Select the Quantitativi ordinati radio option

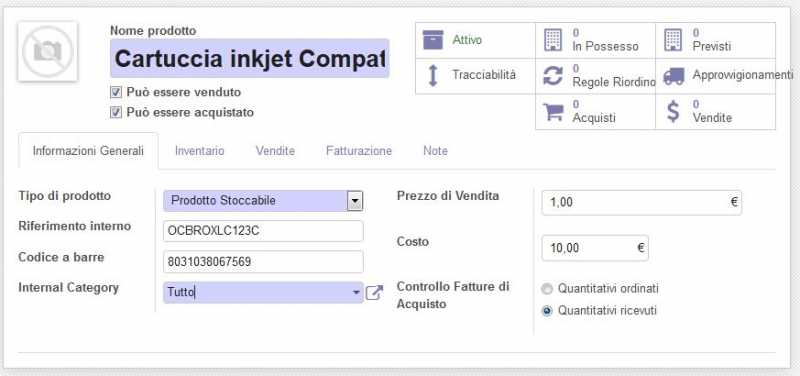[x=547, y=289]
